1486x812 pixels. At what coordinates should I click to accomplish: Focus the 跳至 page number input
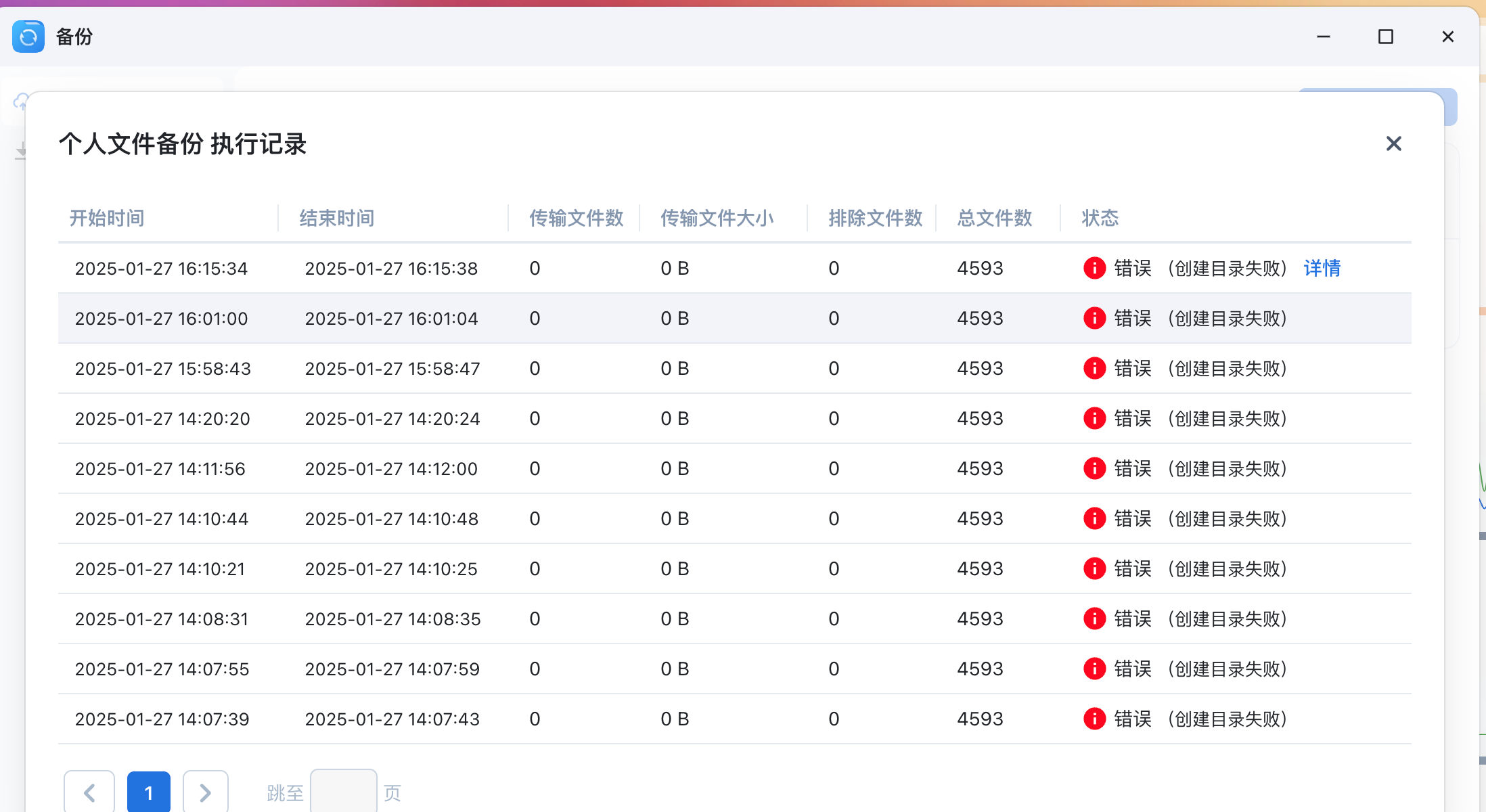tap(344, 792)
